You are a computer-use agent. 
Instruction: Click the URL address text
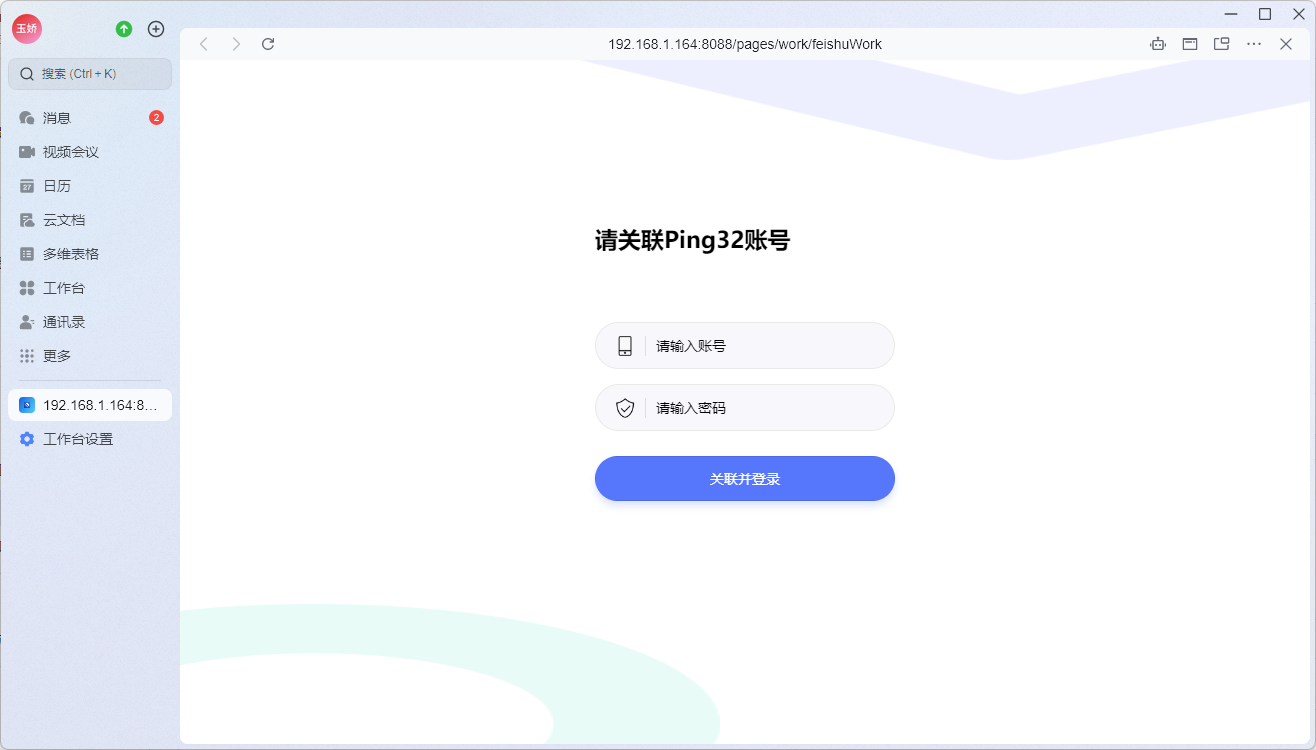pyautogui.click(x=745, y=44)
